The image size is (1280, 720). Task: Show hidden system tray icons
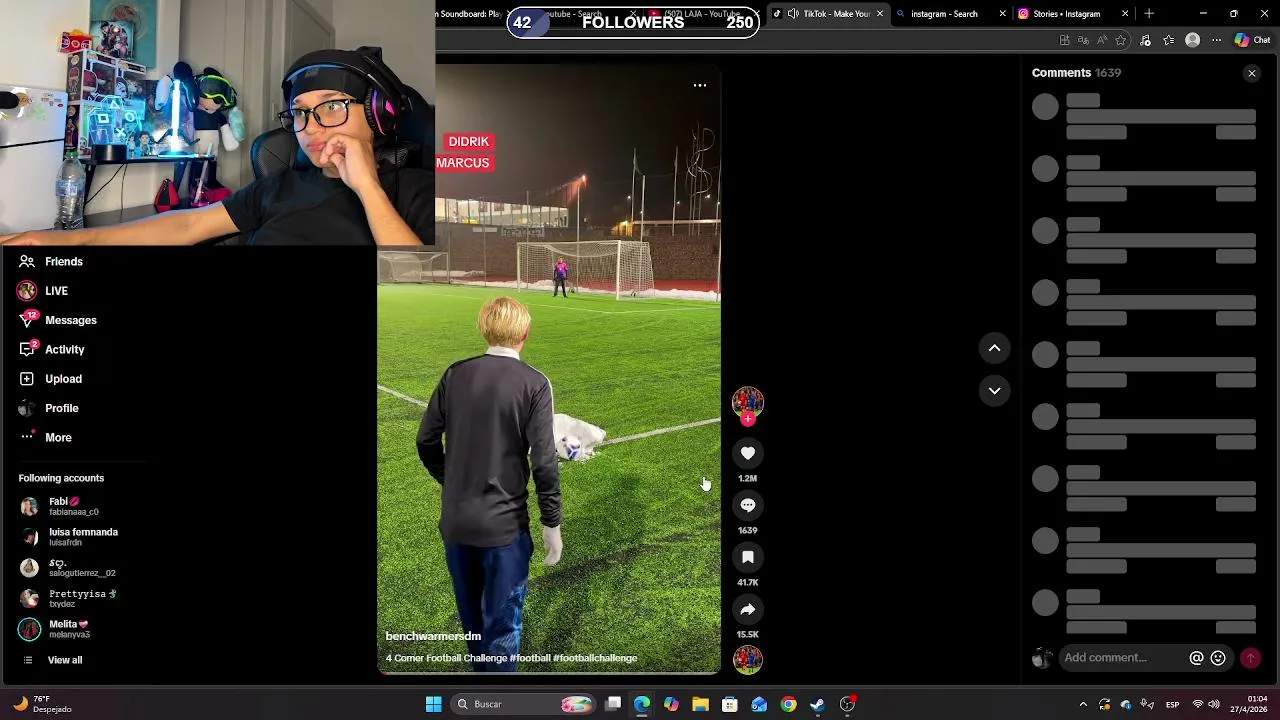pyautogui.click(x=1083, y=704)
